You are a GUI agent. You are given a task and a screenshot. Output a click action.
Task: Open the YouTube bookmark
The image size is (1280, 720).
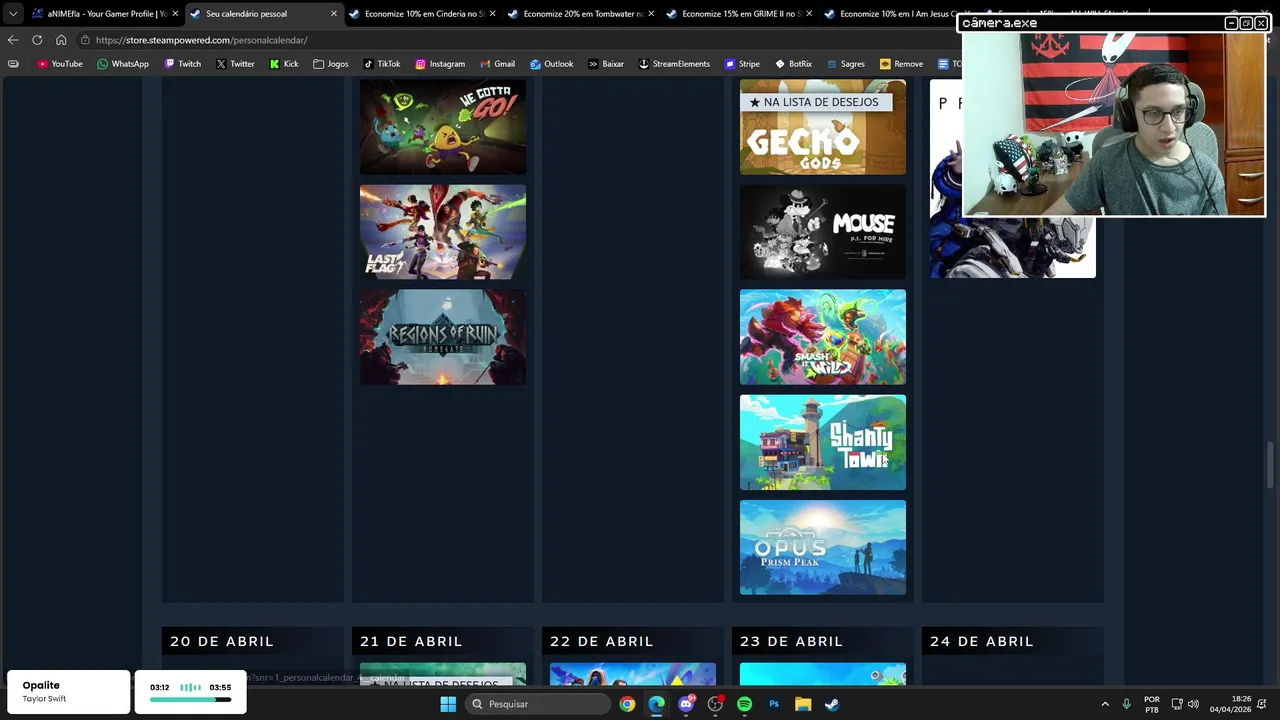click(59, 64)
